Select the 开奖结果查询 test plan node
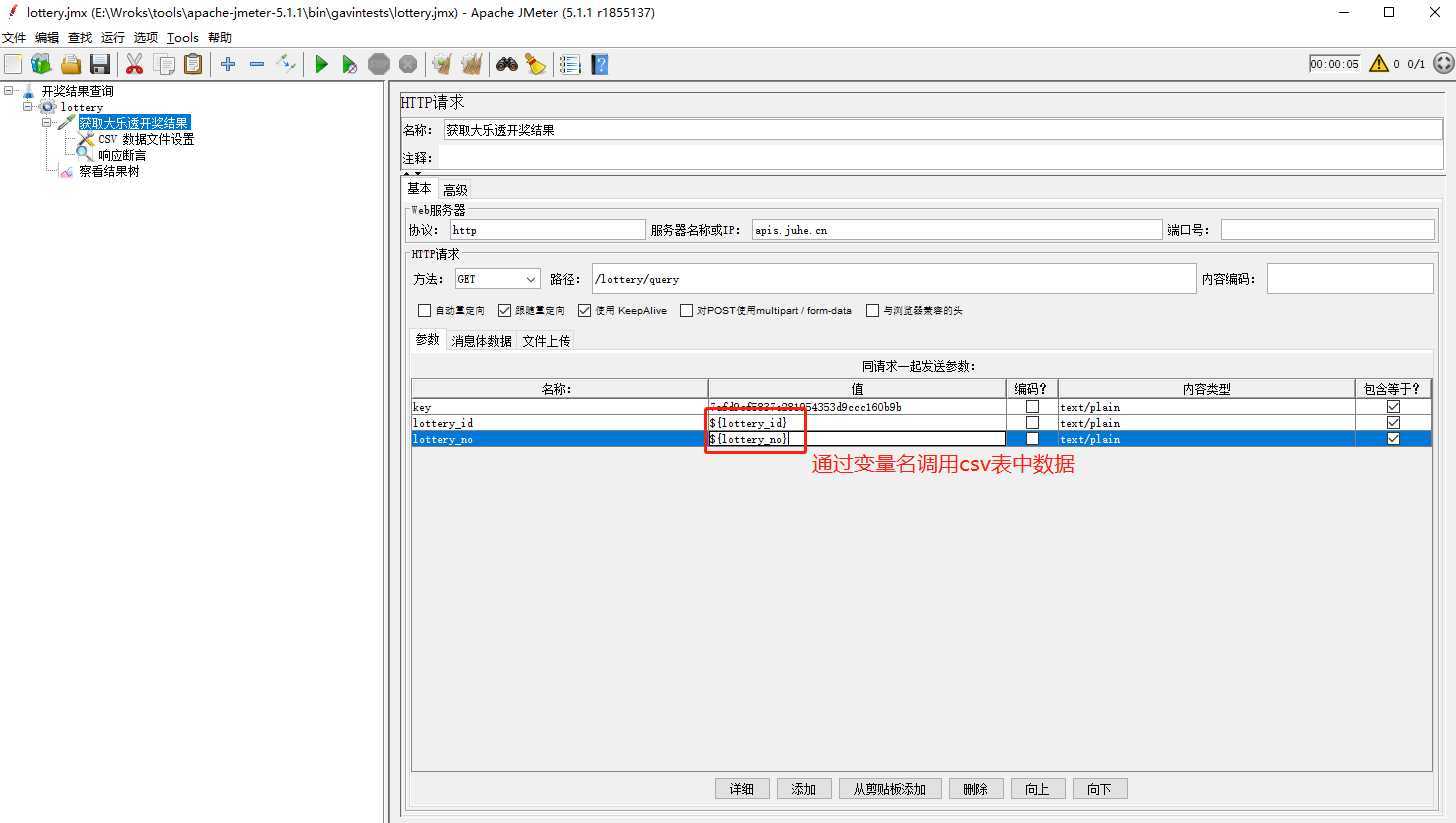Viewport: 1456px width, 823px height. 77,91
